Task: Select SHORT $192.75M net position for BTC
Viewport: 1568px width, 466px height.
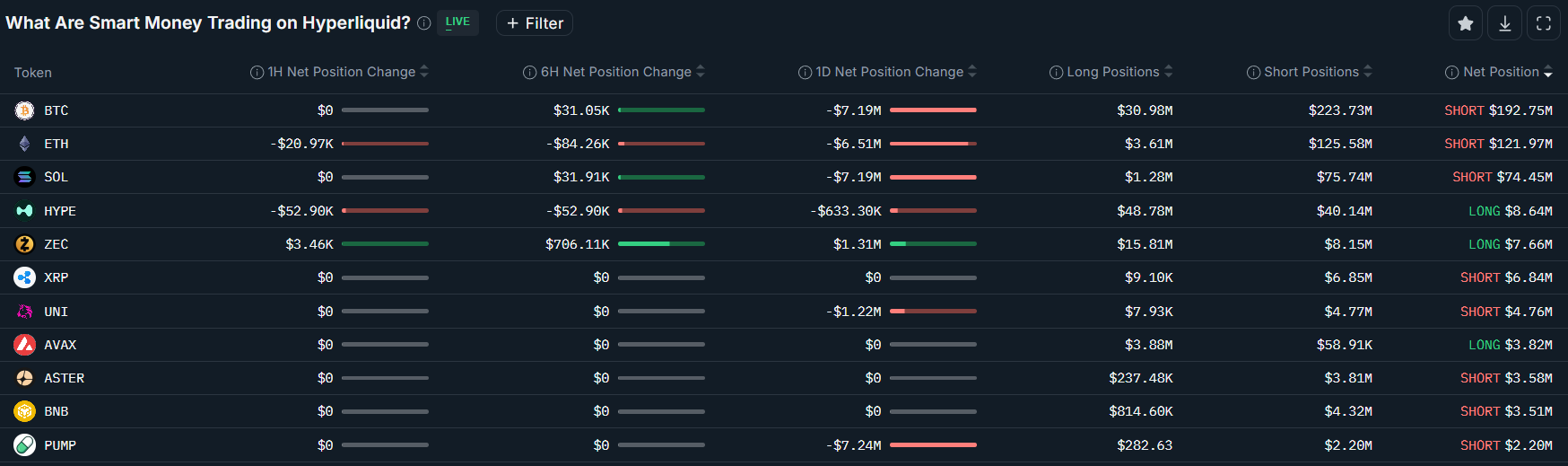Action: tap(1498, 110)
